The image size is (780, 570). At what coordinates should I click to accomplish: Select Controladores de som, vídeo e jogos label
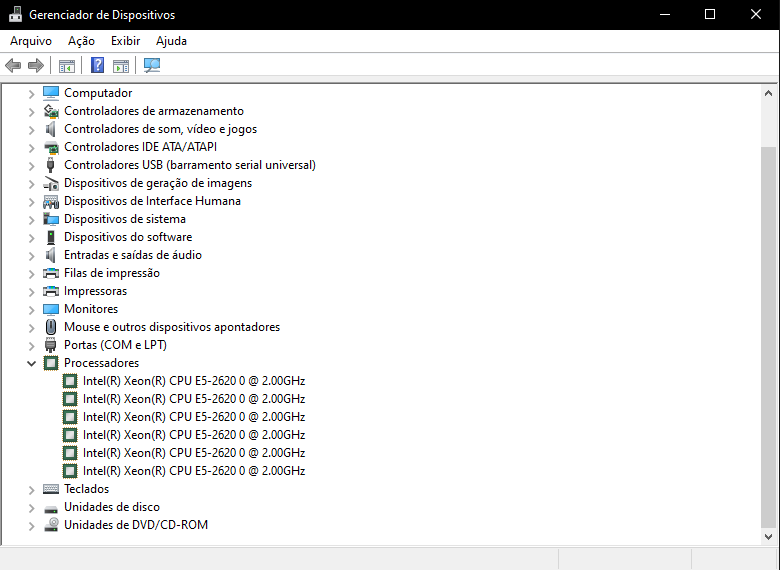click(x=161, y=129)
